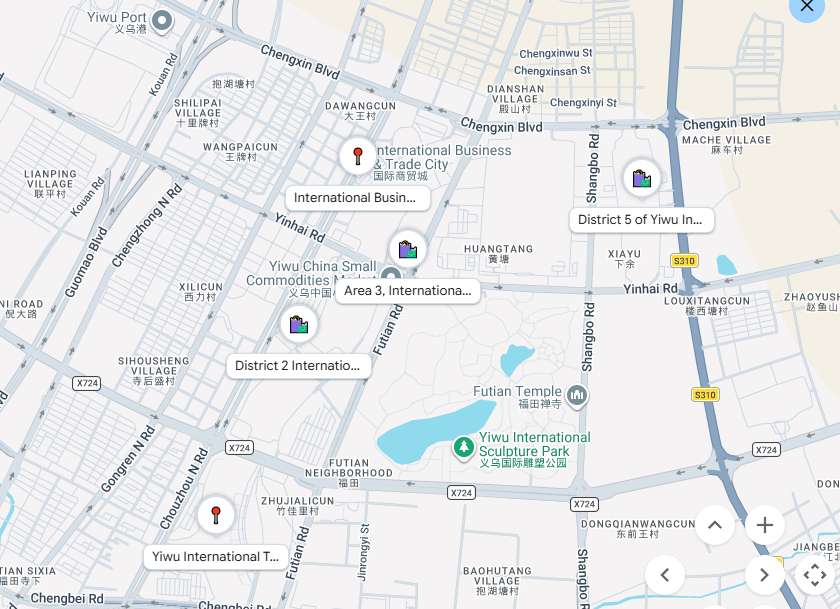Screen dimensions: 840x609
Task: Select the Yiwu International T... red pin marker
Action: tap(216, 515)
